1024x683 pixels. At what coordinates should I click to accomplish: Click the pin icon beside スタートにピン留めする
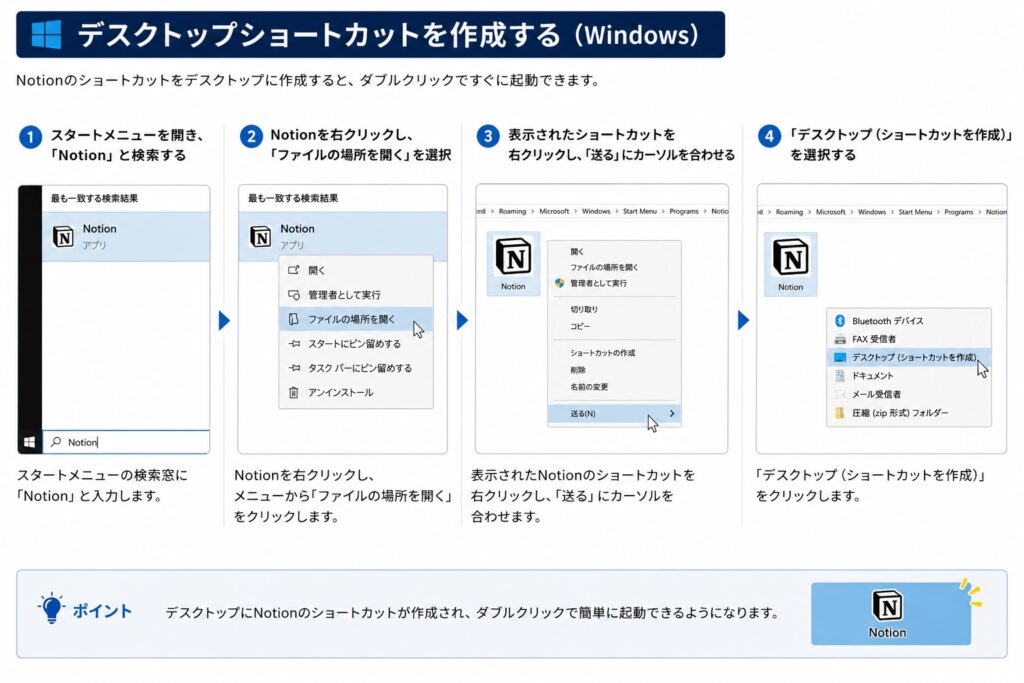pos(294,343)
